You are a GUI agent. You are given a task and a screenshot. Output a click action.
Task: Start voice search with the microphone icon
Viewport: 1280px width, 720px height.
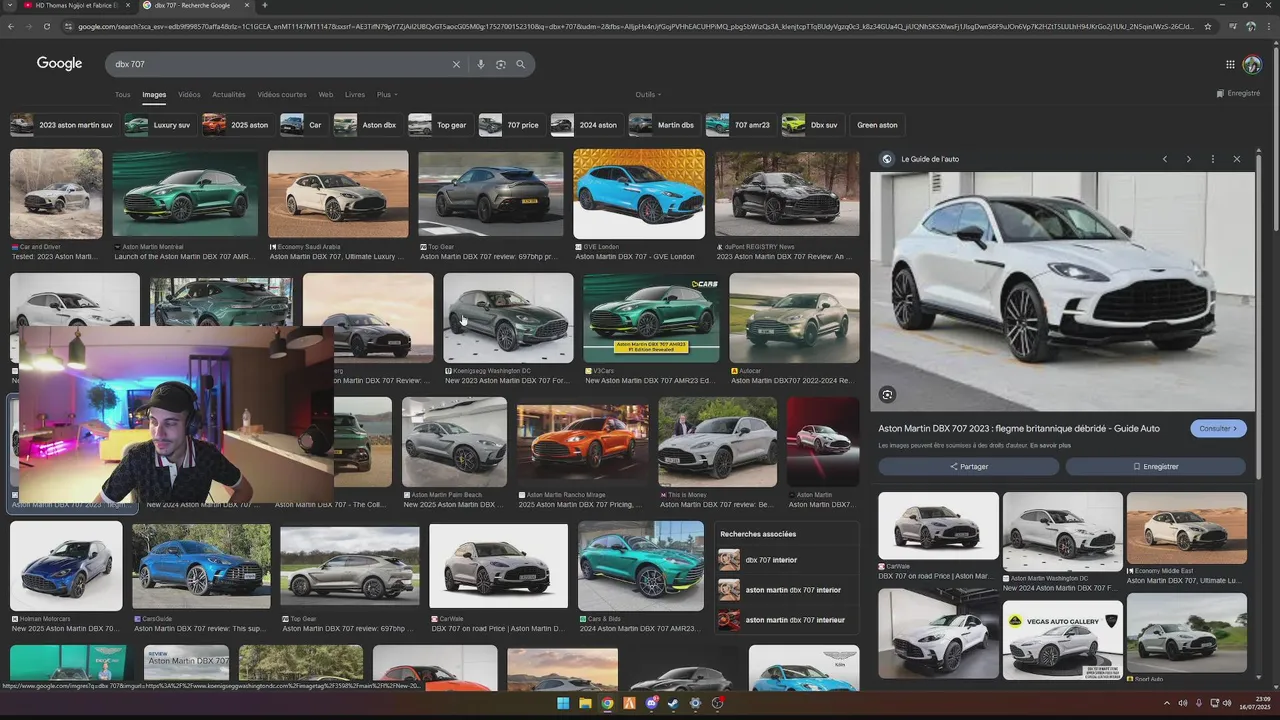[x=481, y=64]
